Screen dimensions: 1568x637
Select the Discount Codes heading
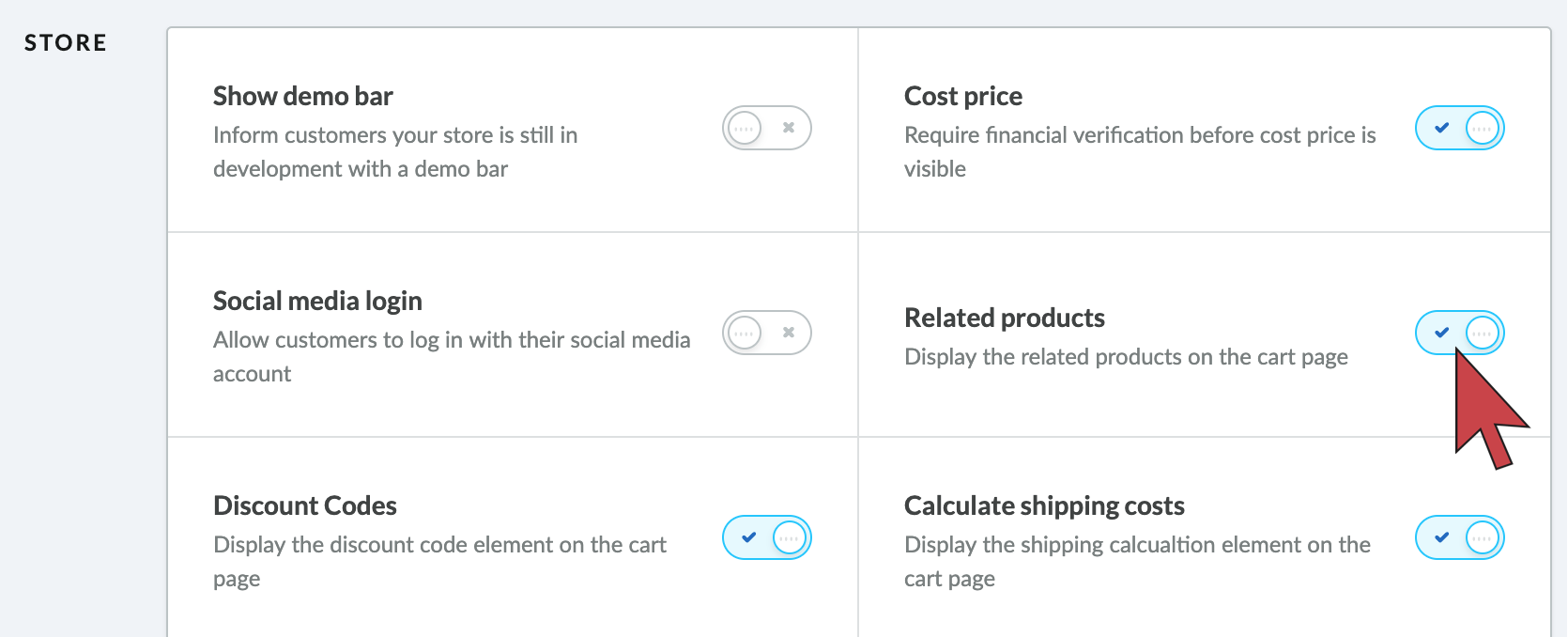point(305,505)
